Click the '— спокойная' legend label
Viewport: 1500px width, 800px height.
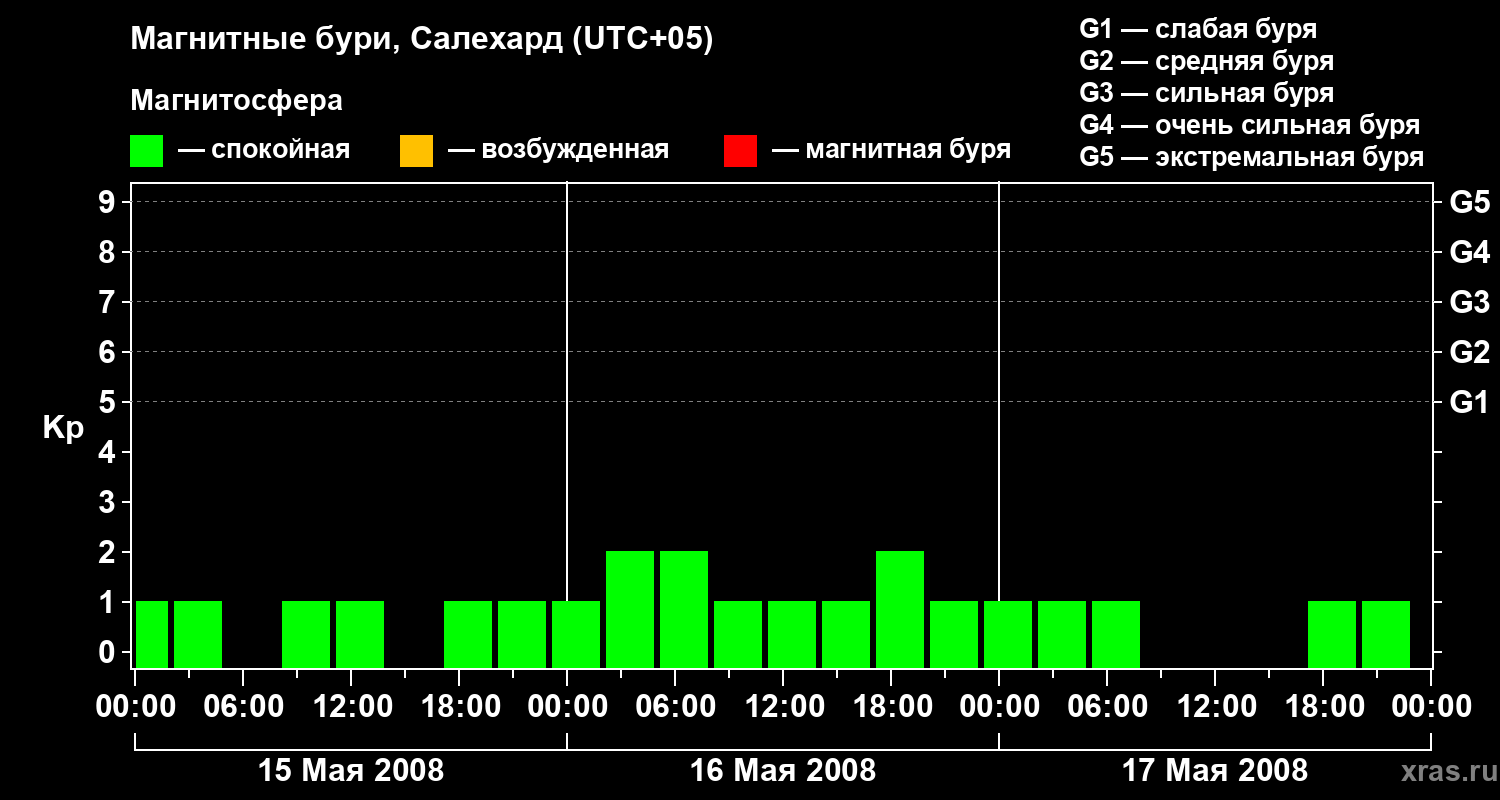pos(264,151)
